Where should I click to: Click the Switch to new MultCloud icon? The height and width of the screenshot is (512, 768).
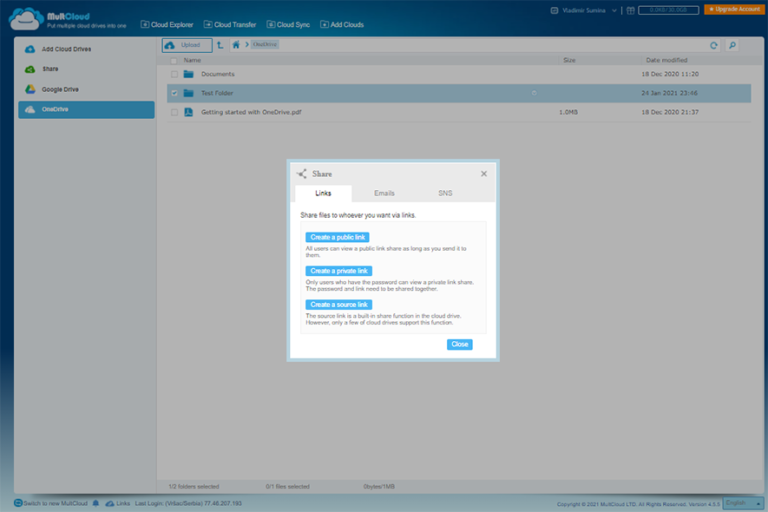tap(18, 503)
